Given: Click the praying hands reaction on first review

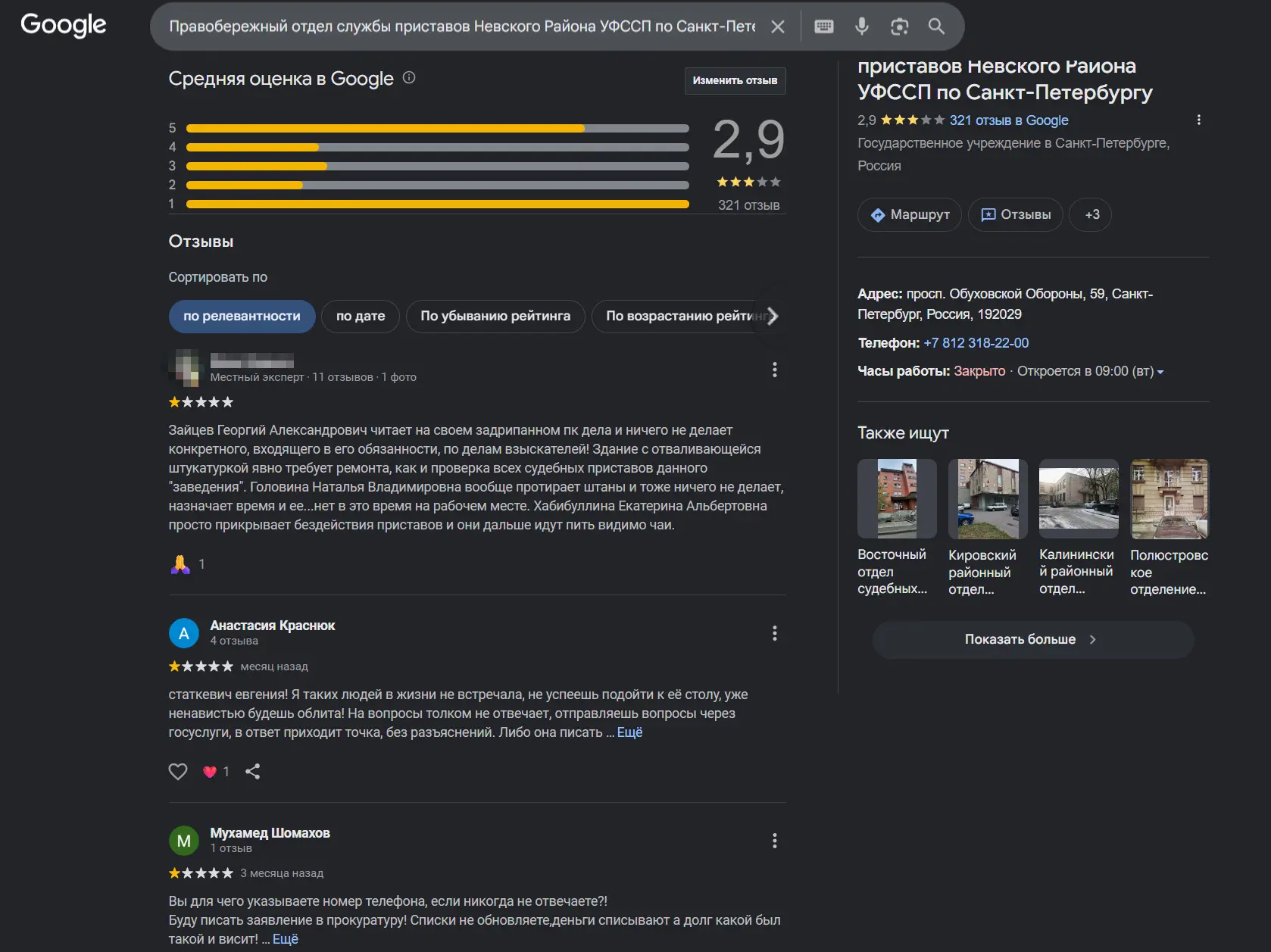Looking at the screenshot, I should 180,564.
